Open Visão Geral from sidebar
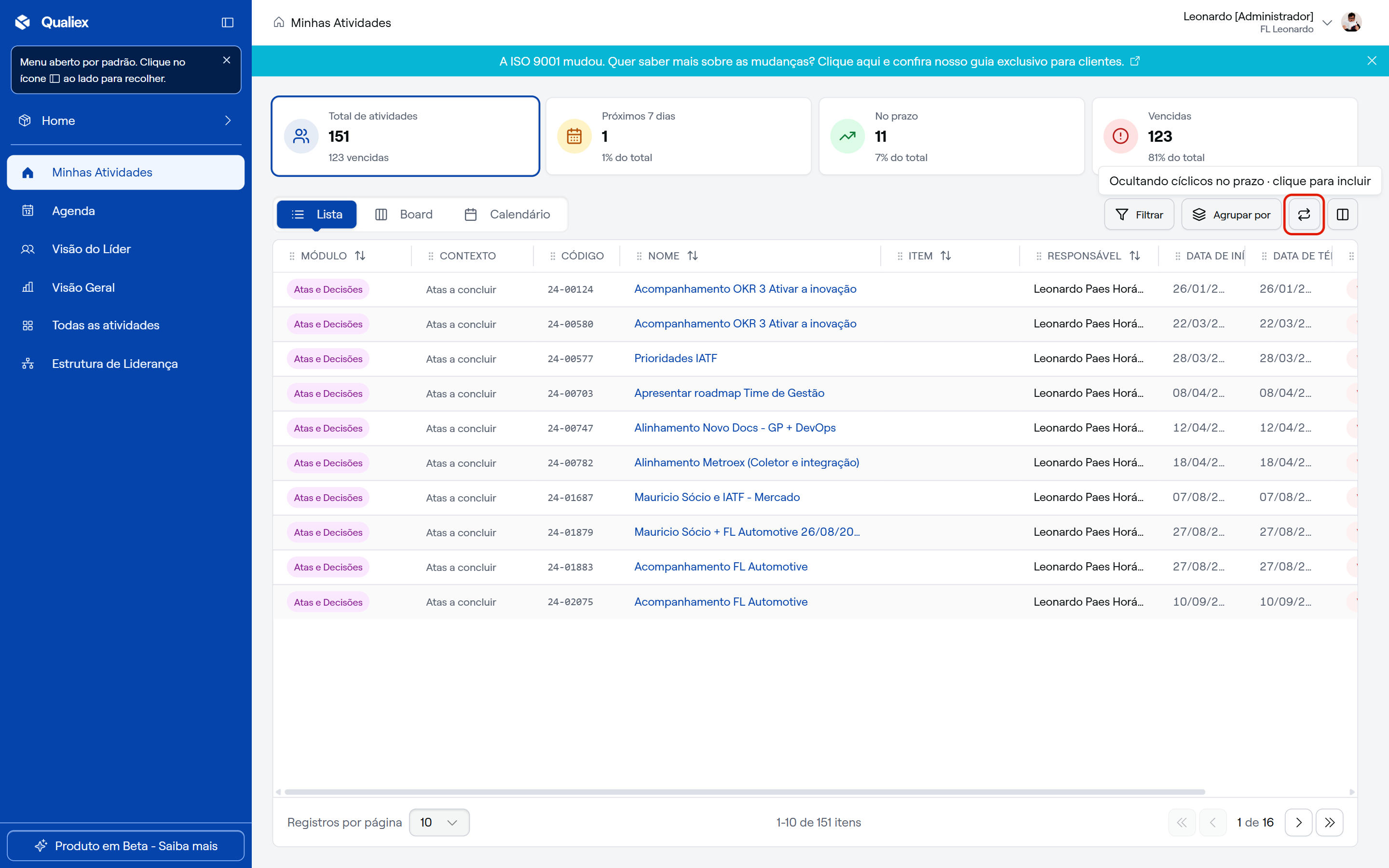The height and width of the screenshot is (868, 1389). click(x=126, y=287)
